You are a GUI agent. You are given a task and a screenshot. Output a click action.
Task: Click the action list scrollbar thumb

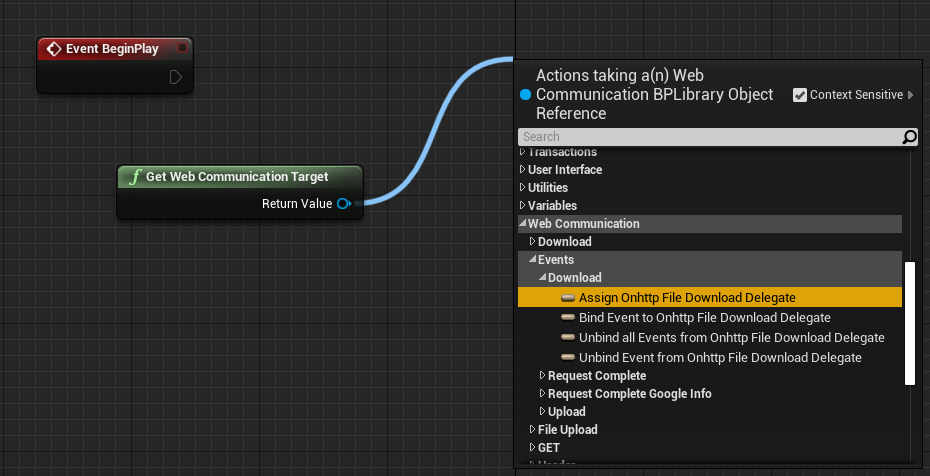[910, 323]
